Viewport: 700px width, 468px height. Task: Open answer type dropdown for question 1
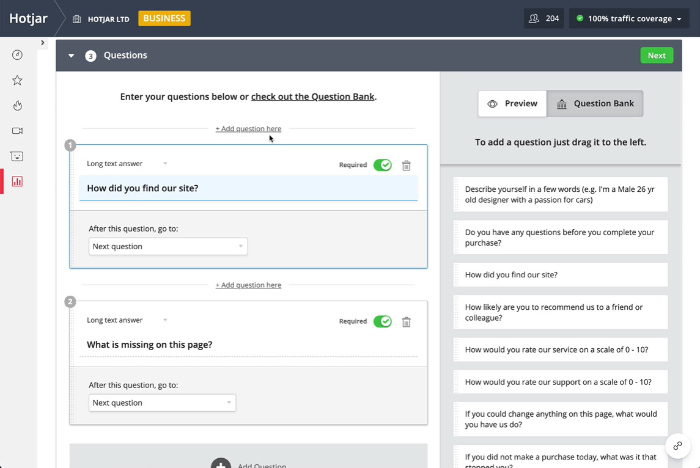(127, 163)
